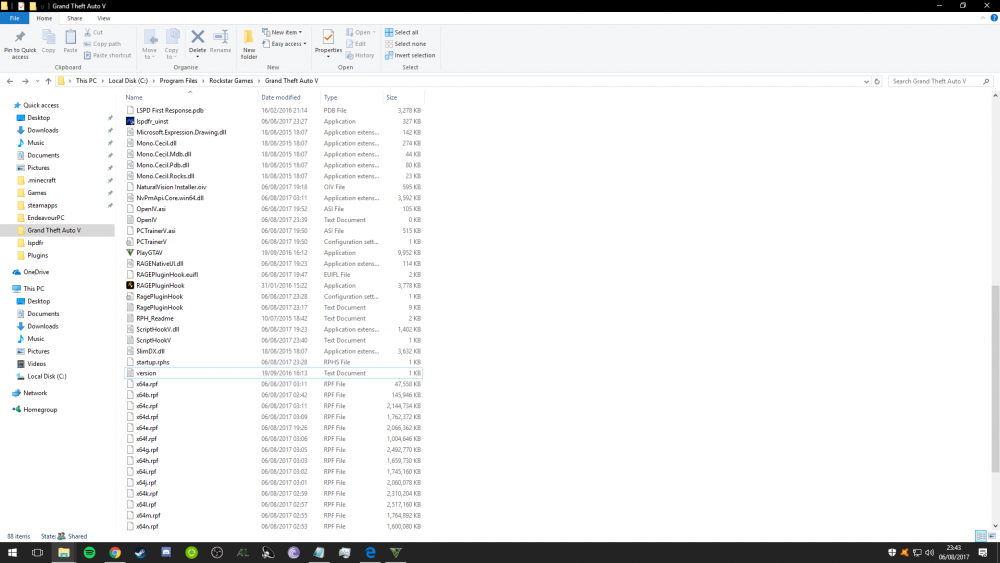Select the OpenIV.asi file

274,208
